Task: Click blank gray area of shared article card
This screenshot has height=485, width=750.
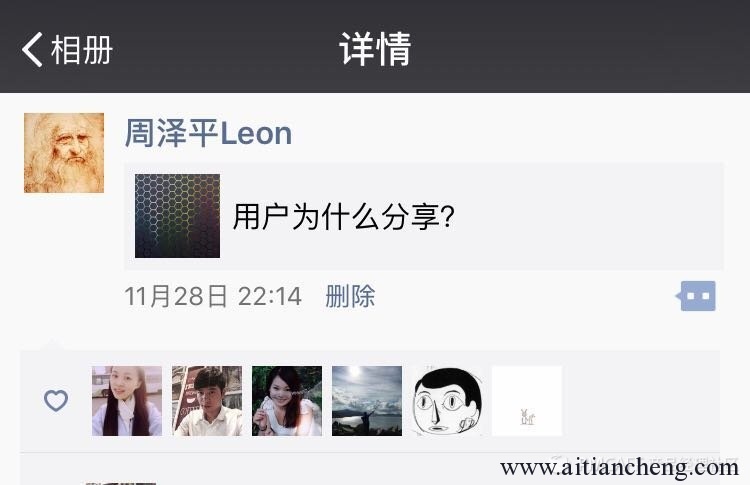Action: (588, 216)
